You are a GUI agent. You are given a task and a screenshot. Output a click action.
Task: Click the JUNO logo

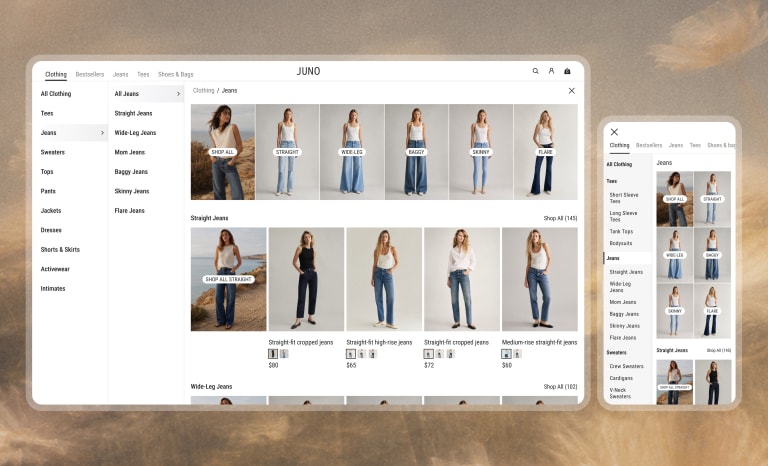pos(309,71)
